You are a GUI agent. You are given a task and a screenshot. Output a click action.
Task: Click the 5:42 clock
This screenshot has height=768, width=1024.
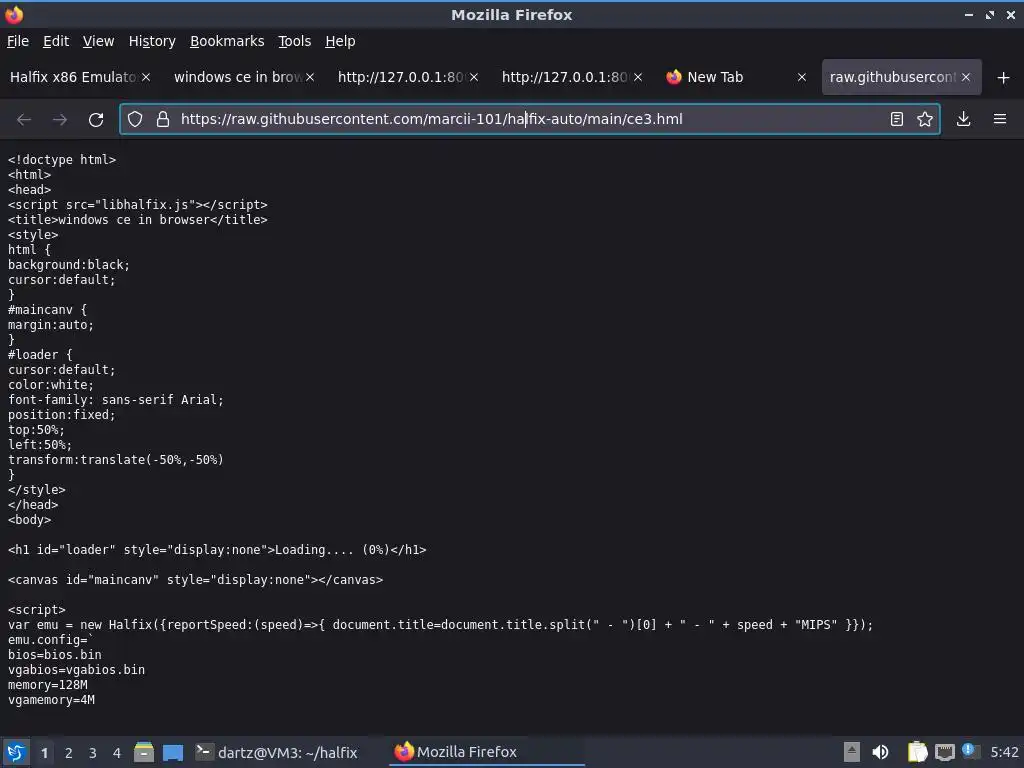click(1004, 752)
